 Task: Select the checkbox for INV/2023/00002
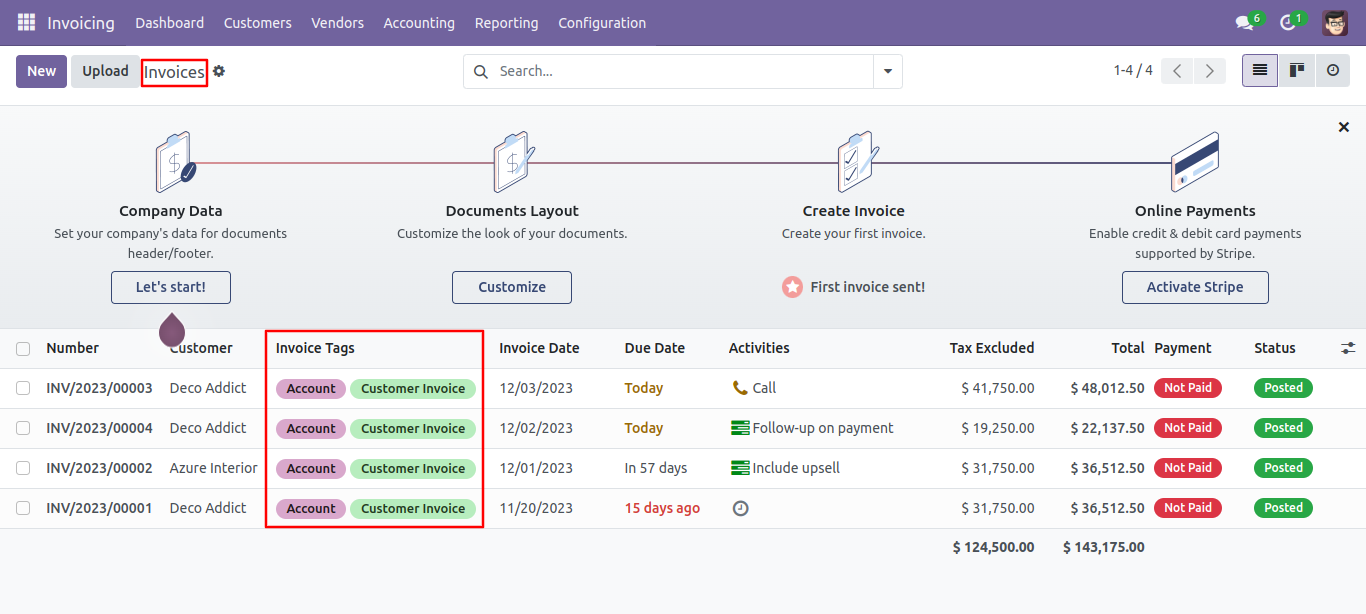coord(23,468)
